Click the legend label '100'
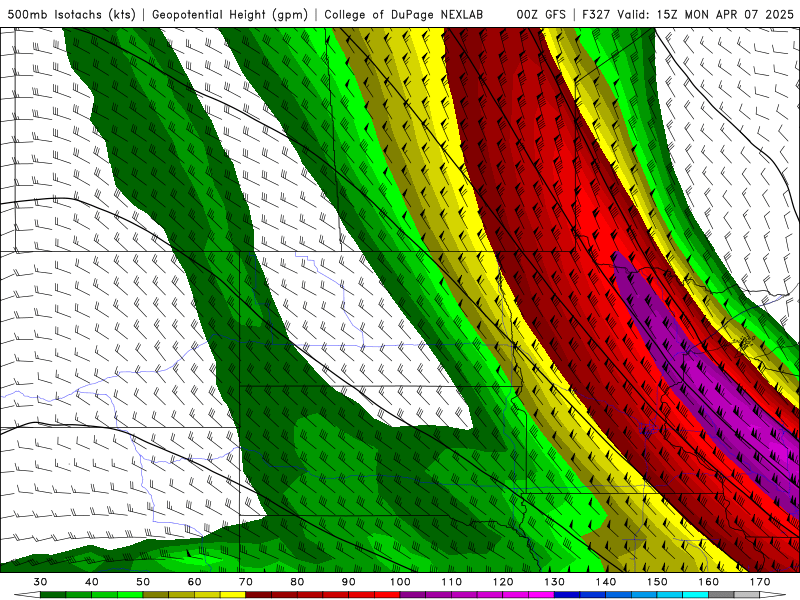 click(x=400, y=582)
